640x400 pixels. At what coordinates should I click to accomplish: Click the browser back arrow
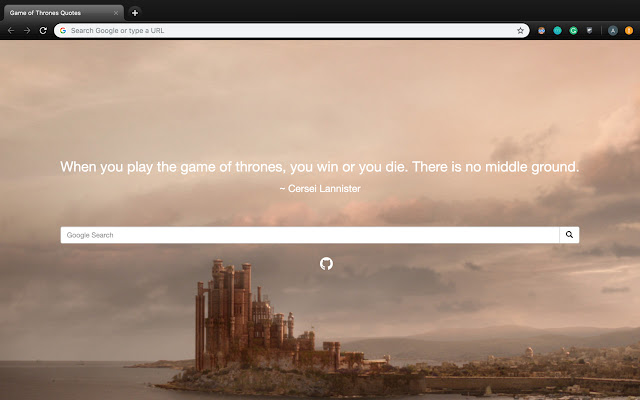[x=11, y=31]
